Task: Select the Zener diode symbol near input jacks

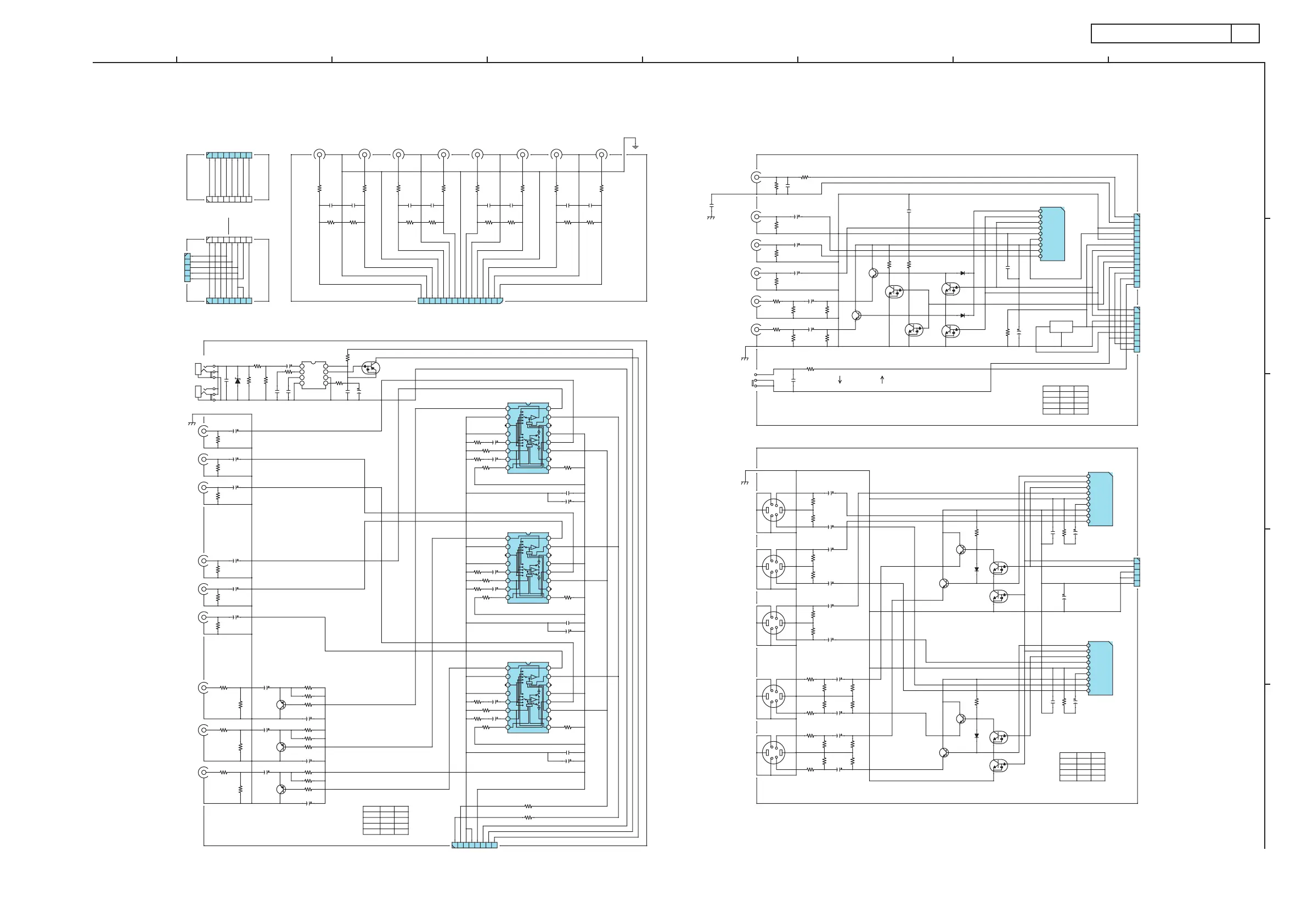Action: coord(238,381)
